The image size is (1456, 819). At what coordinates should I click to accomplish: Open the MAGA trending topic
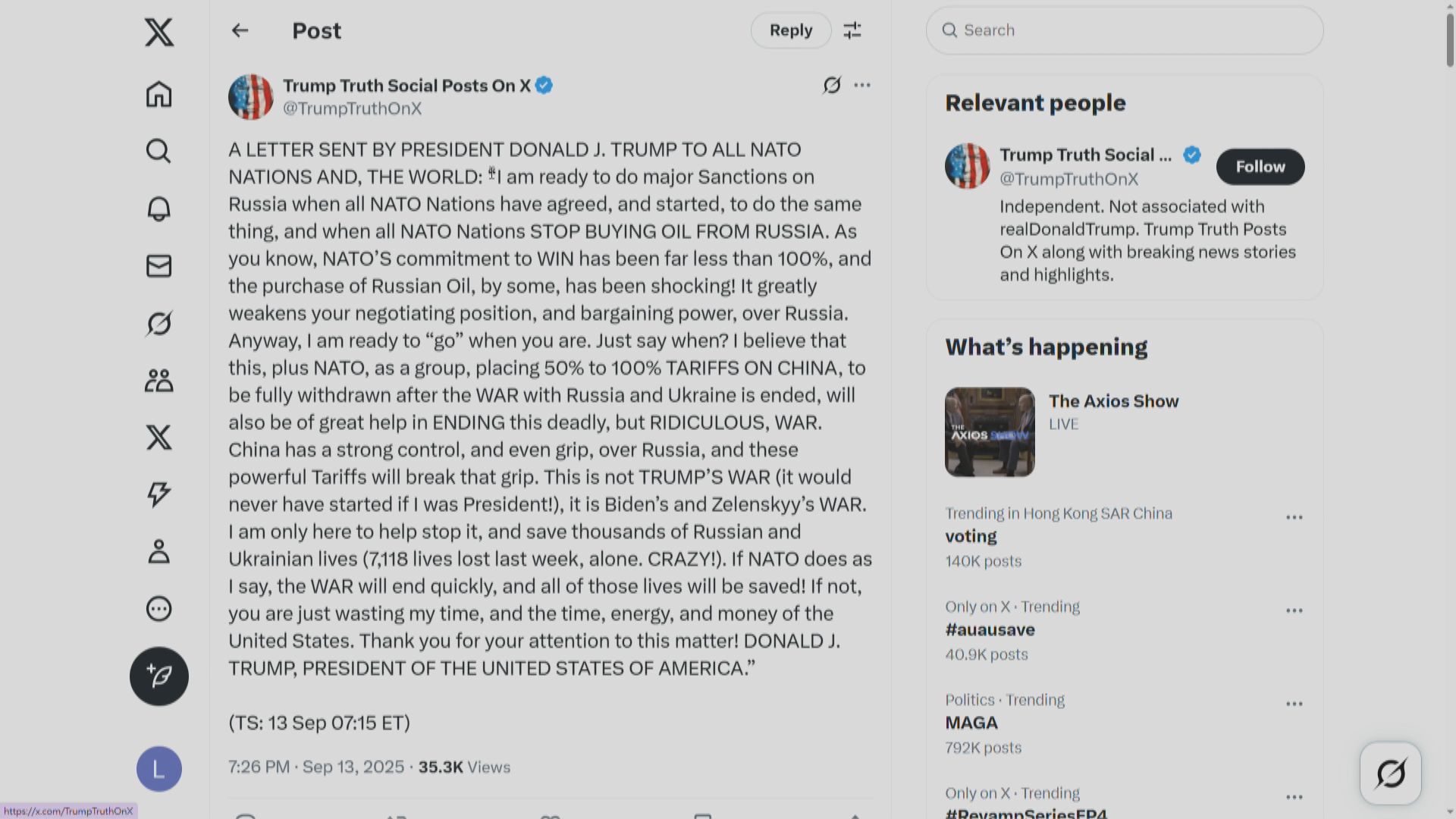click(x=971, y=723)
